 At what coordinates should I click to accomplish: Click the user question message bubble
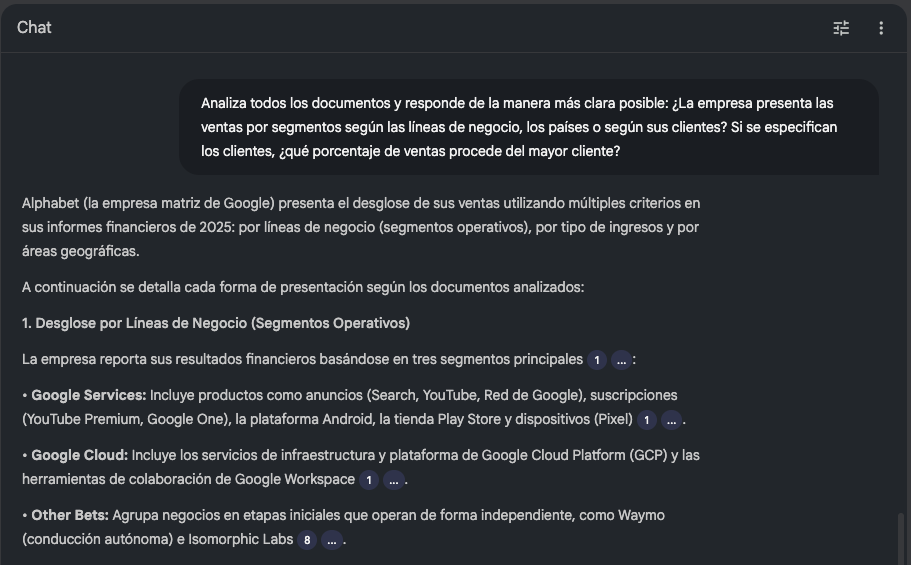tap(528, 127)
